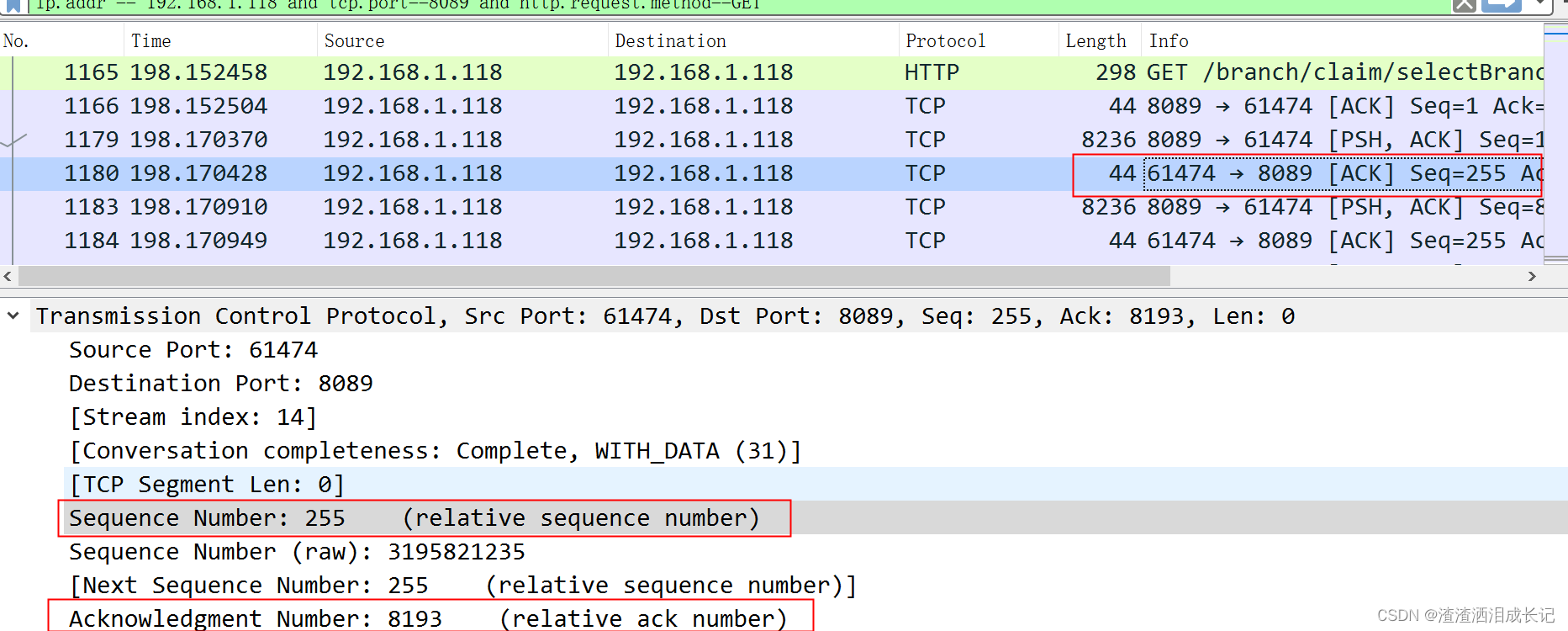Viewport: 1568px width, 631px height.
Task: Click source 192.168.1.118 of packet 1183
Action: point(413,208)
